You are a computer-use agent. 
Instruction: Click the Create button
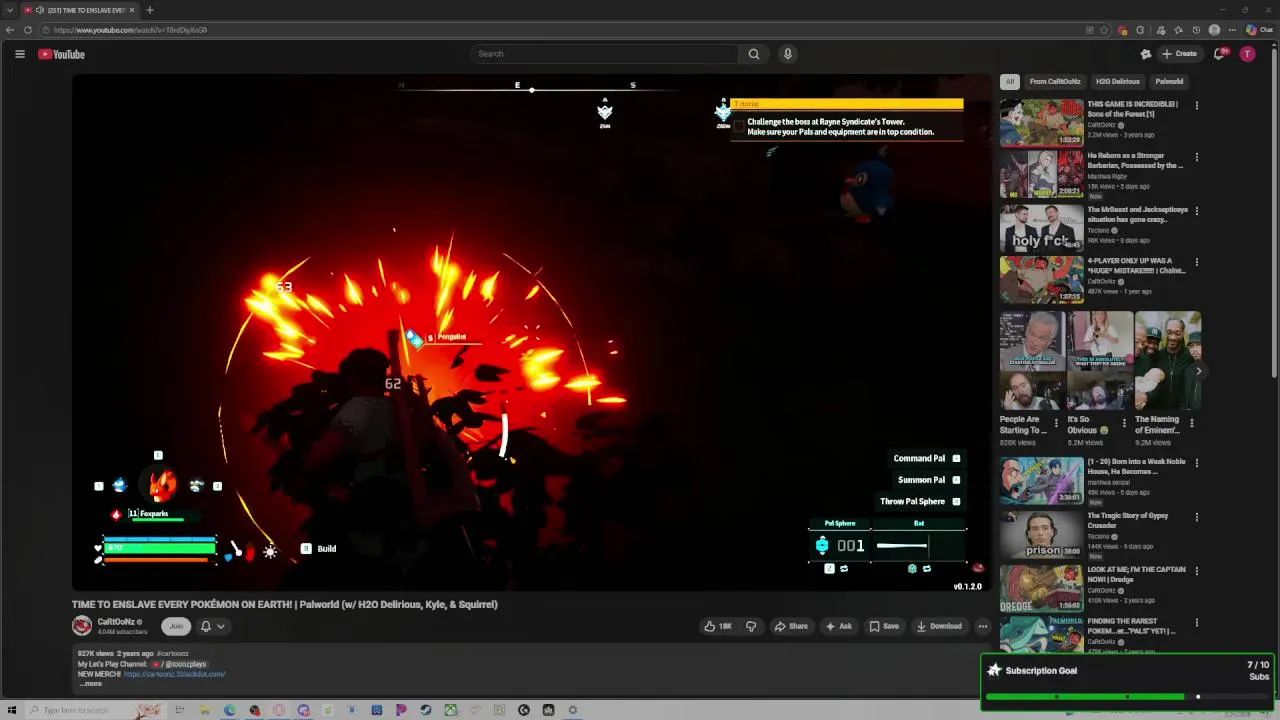click(x=1179, y=54)
